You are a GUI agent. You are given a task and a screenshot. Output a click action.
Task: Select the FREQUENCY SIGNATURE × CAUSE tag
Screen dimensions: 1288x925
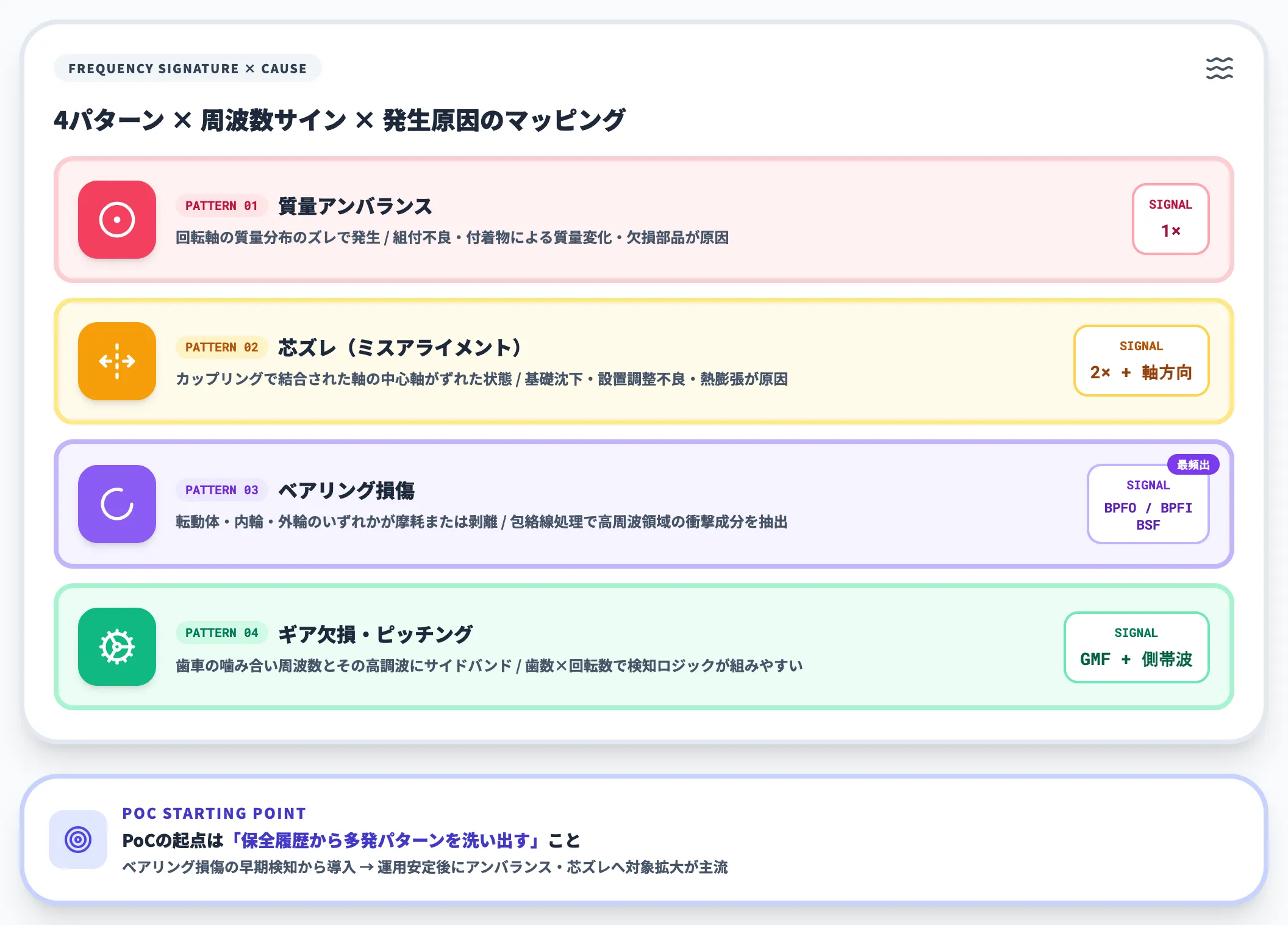coord(188,68)
